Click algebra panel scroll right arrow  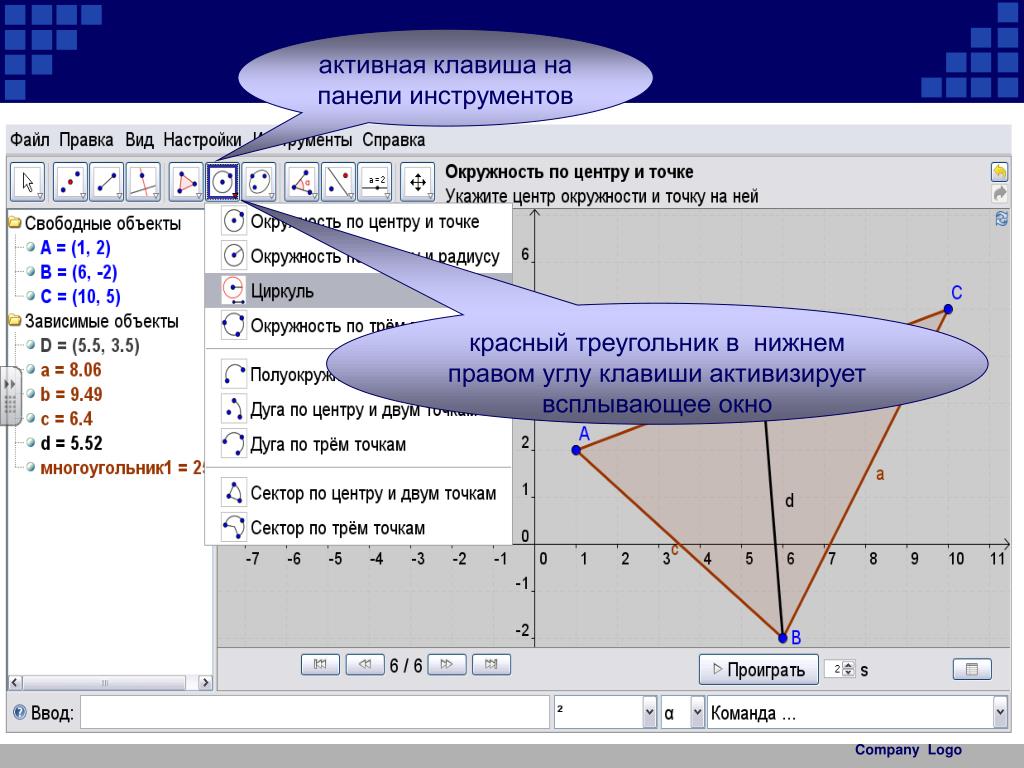[x=205, y=683]
